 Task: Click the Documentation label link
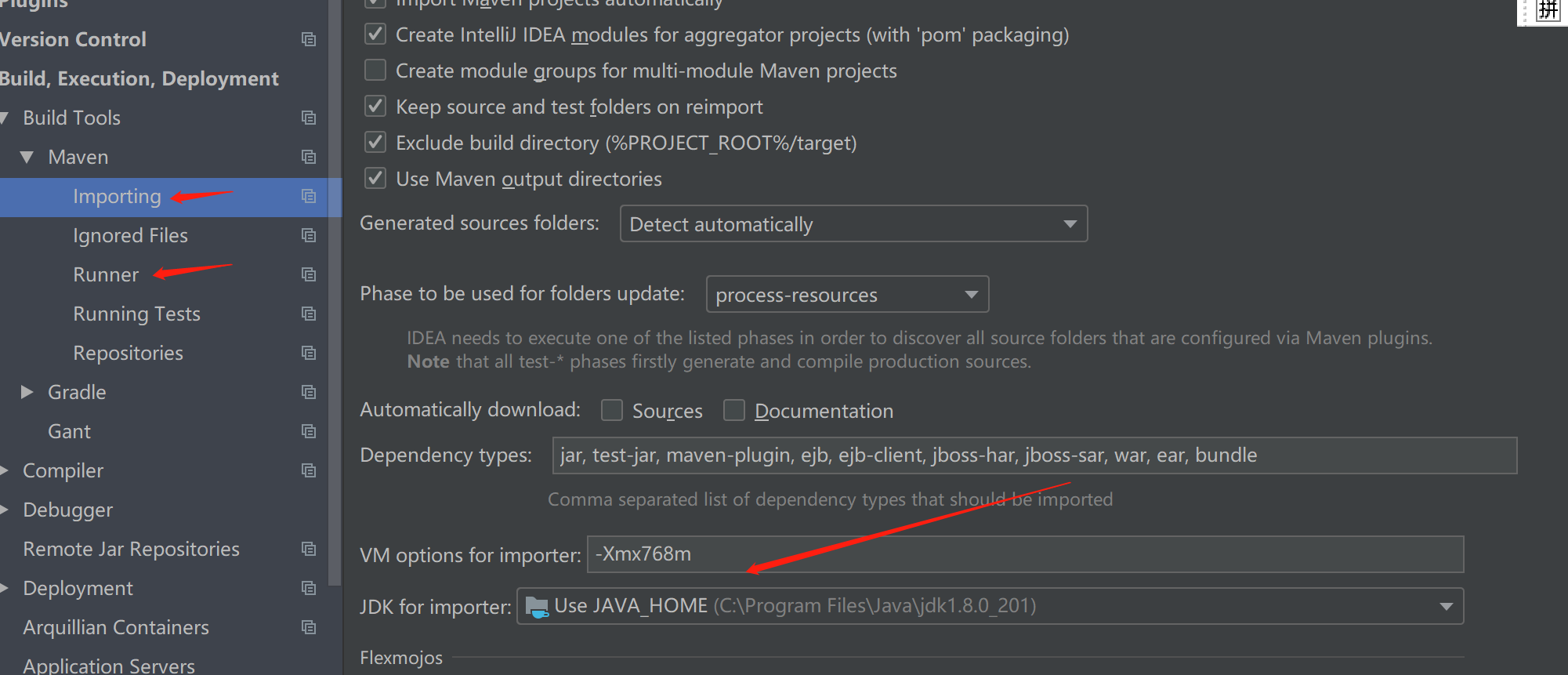(823, 410)
